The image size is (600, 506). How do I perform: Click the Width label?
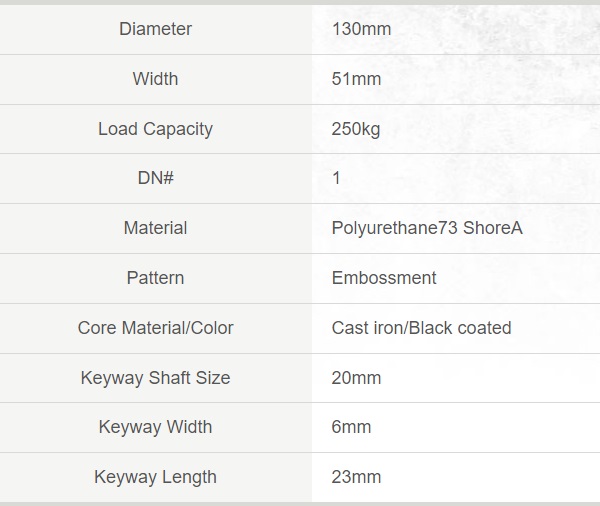point(155,79)
